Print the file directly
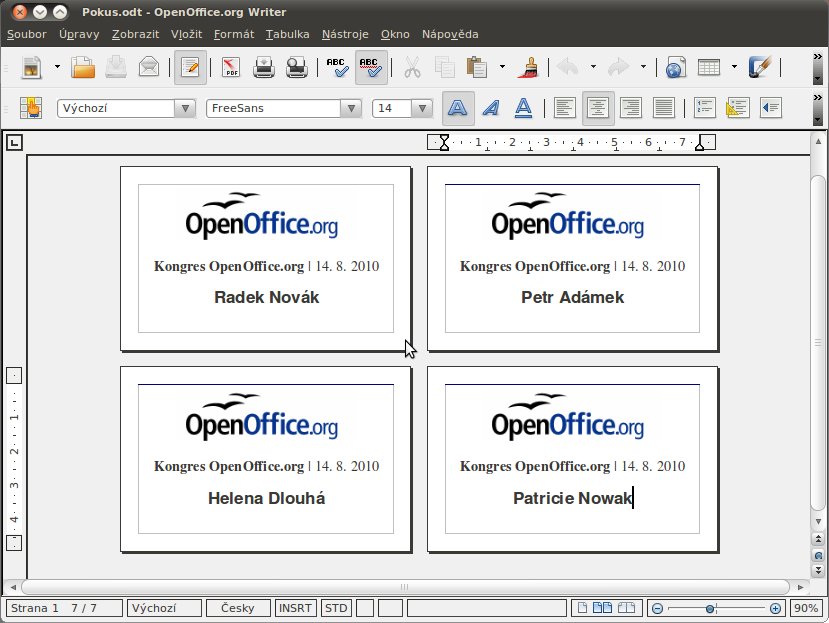 pyautogui.click(x=263, y=68)
